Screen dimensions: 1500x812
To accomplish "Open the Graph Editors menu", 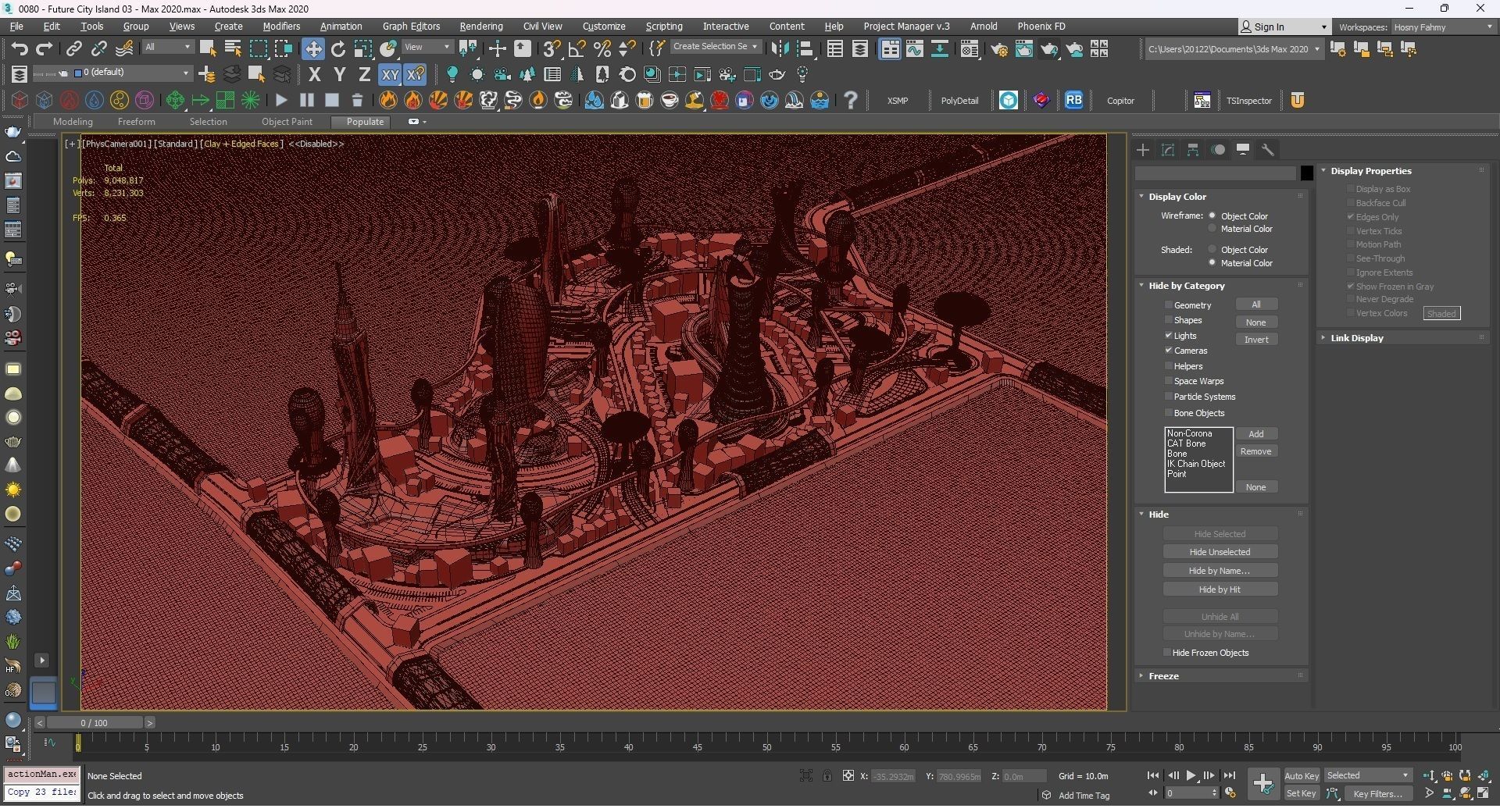I will [411, 27].
